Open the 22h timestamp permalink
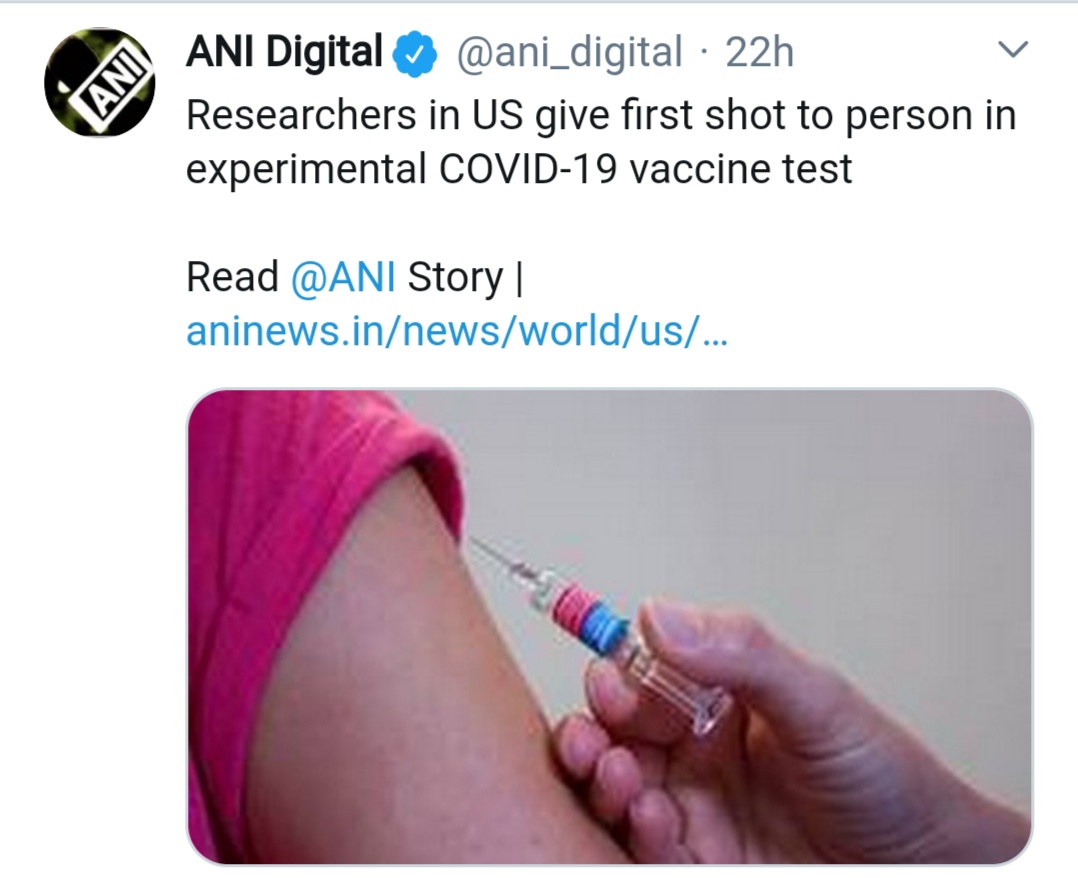Screen dimensions: 1078x878 [x=759, y=52]
